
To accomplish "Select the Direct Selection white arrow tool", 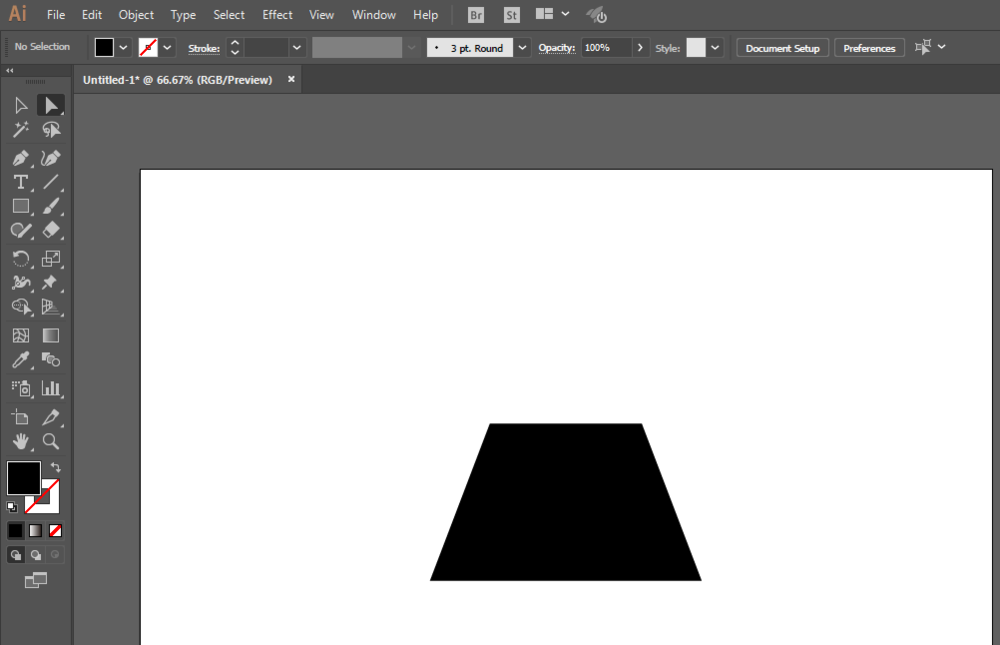I will [21, 105].
